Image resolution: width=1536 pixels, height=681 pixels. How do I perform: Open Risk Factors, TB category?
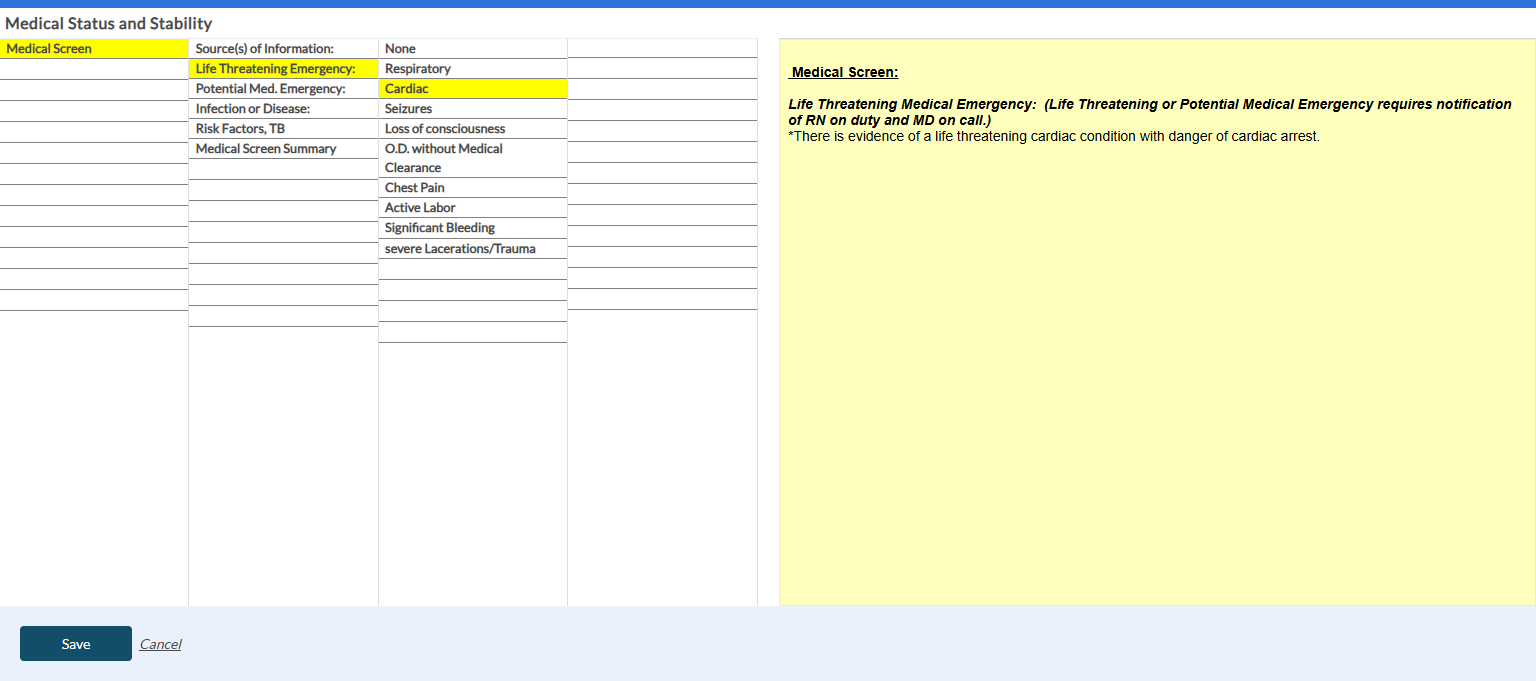(x=283, y=129)
